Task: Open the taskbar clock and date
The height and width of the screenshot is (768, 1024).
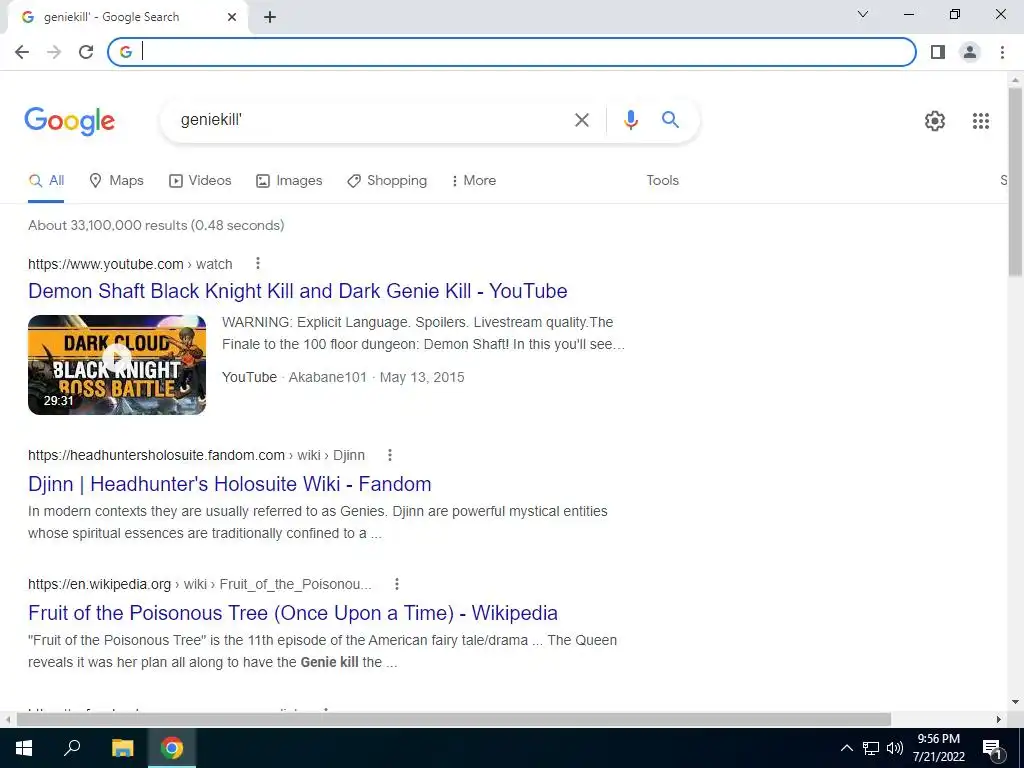Action: click(938, 748)
